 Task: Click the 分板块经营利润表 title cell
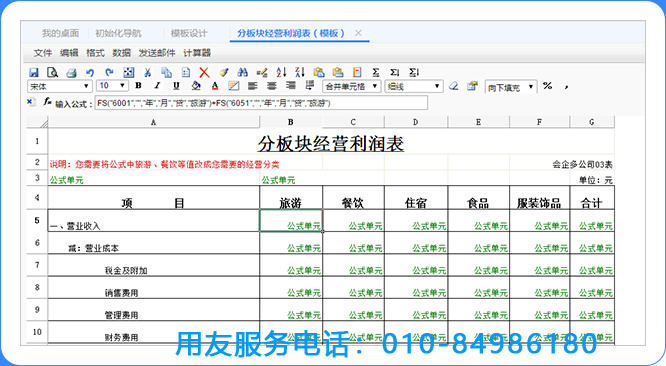click(331, 142)
